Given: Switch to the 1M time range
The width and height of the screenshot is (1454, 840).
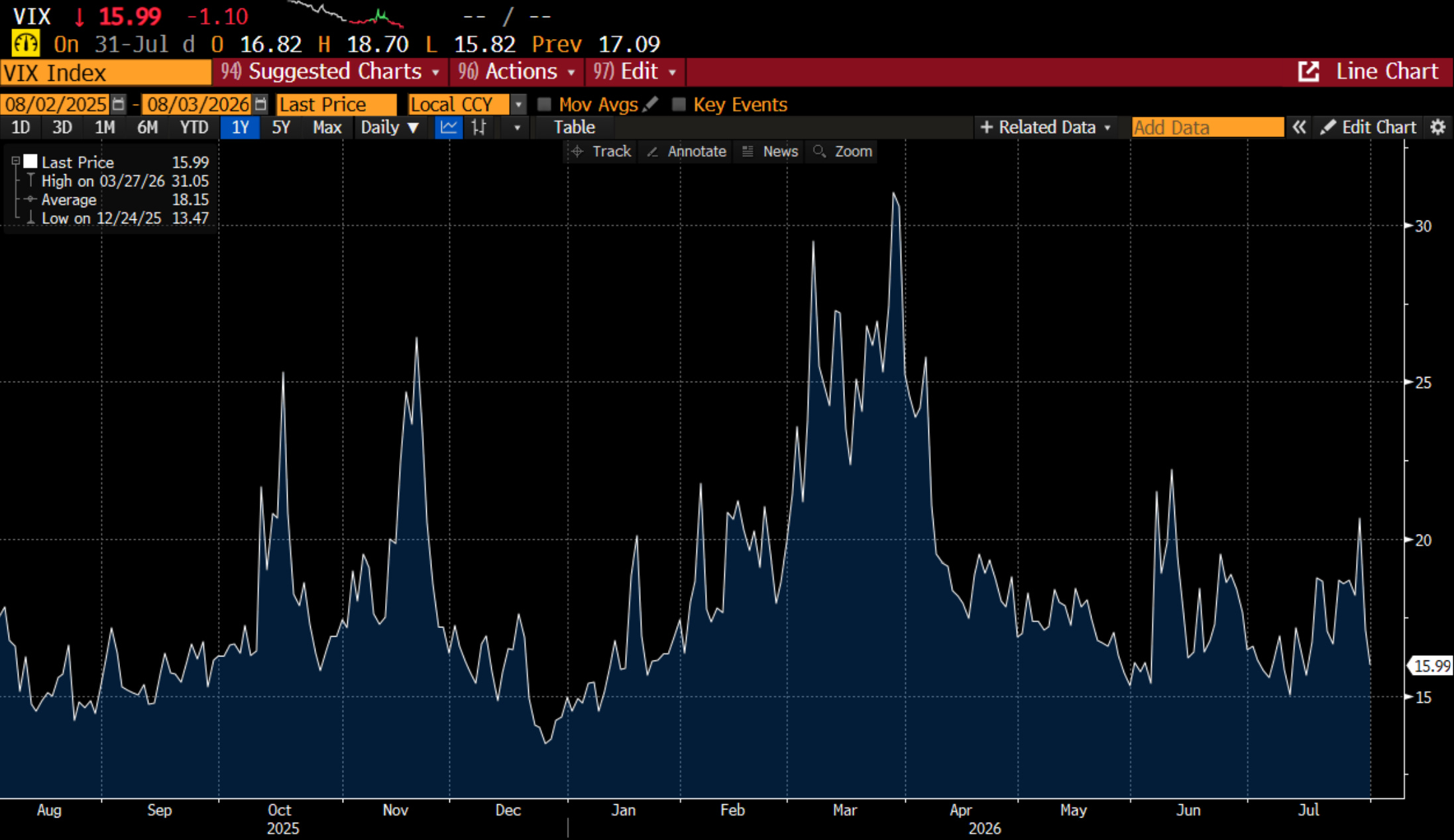Looking at the screenshot, I should click(105, 127).
